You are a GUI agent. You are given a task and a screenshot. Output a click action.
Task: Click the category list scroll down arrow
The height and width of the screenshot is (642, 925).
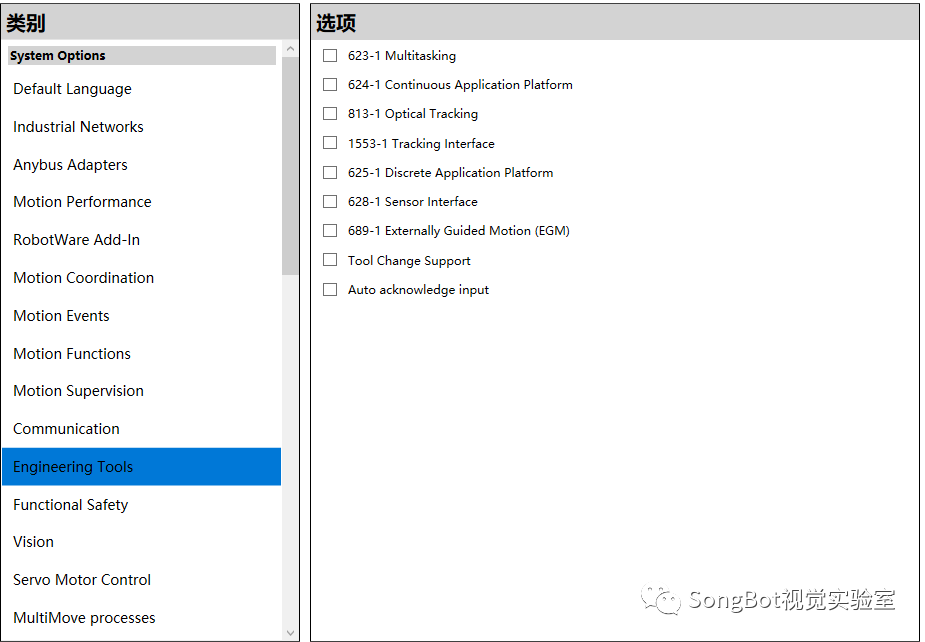coord(290,633)
